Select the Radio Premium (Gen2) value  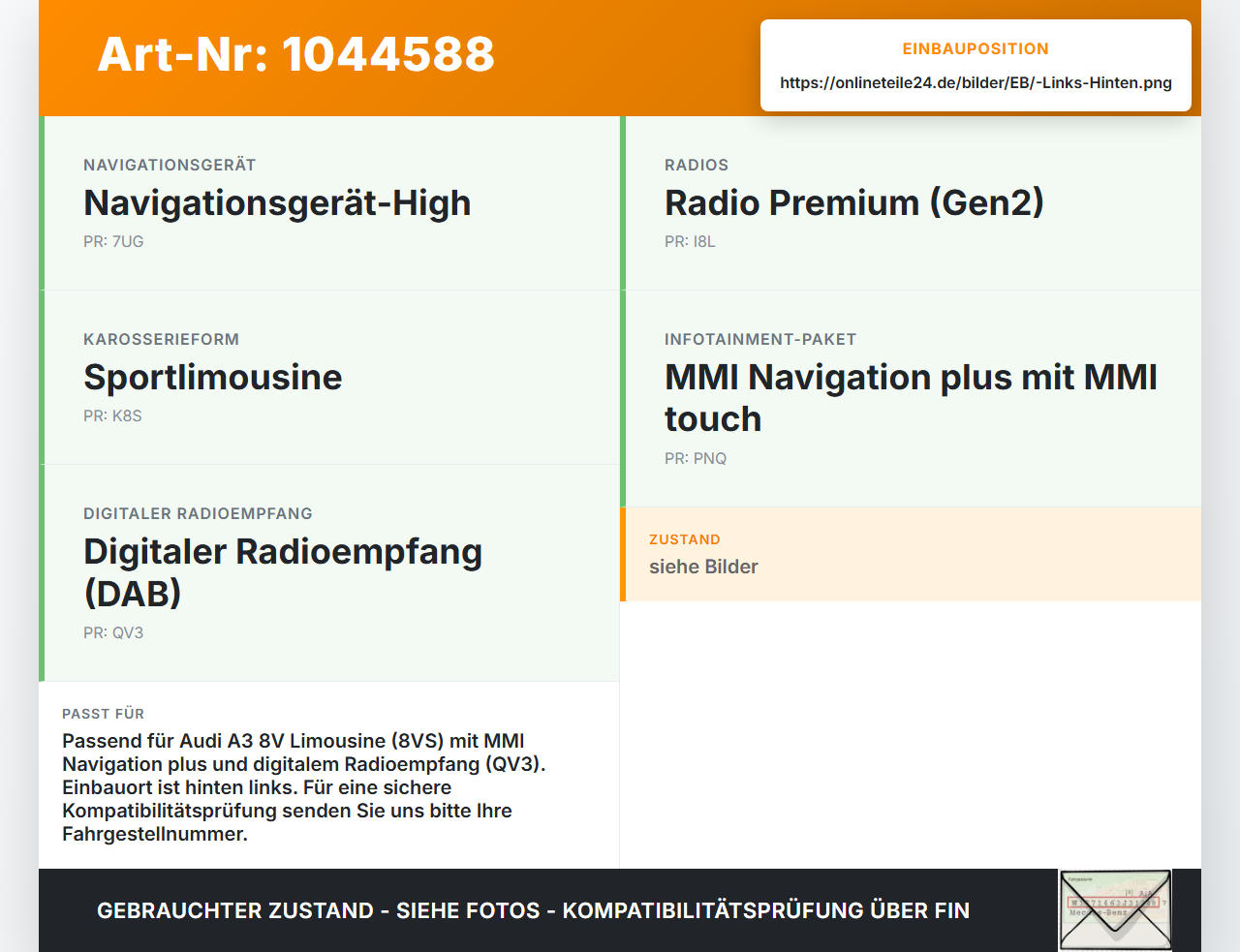(853, 202)
